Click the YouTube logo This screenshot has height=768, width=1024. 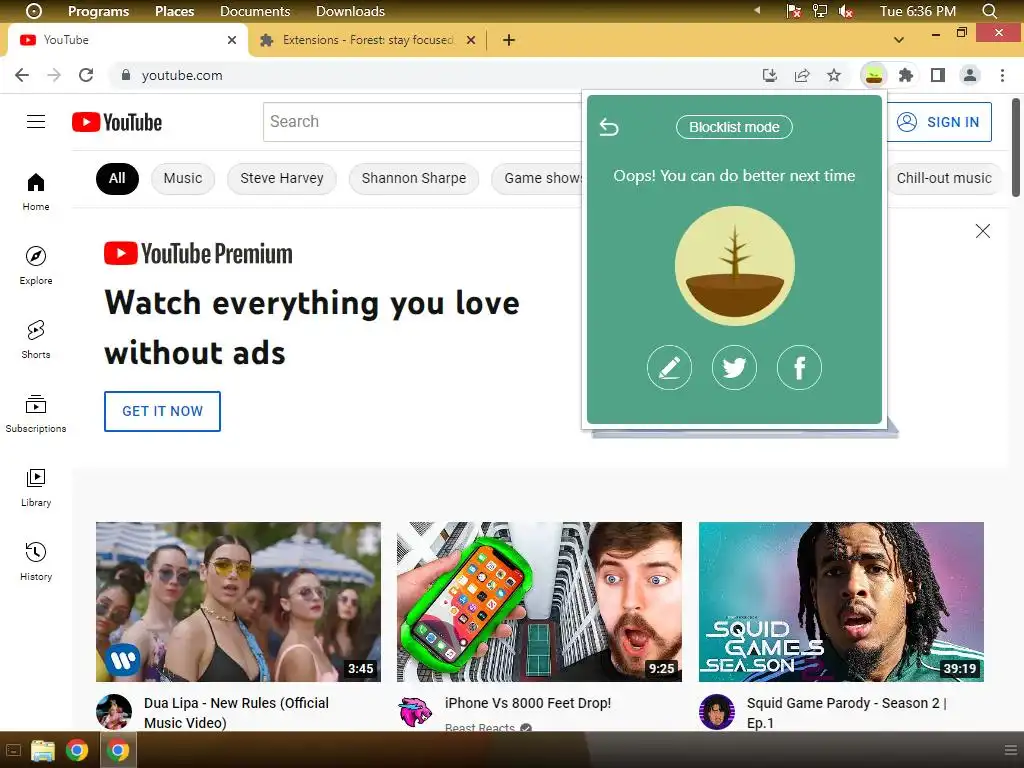(x=117, y=122)
